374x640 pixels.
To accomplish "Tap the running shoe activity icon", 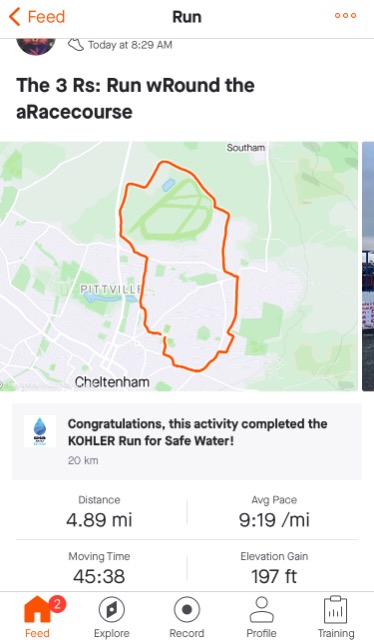I will tap(76, 44).
